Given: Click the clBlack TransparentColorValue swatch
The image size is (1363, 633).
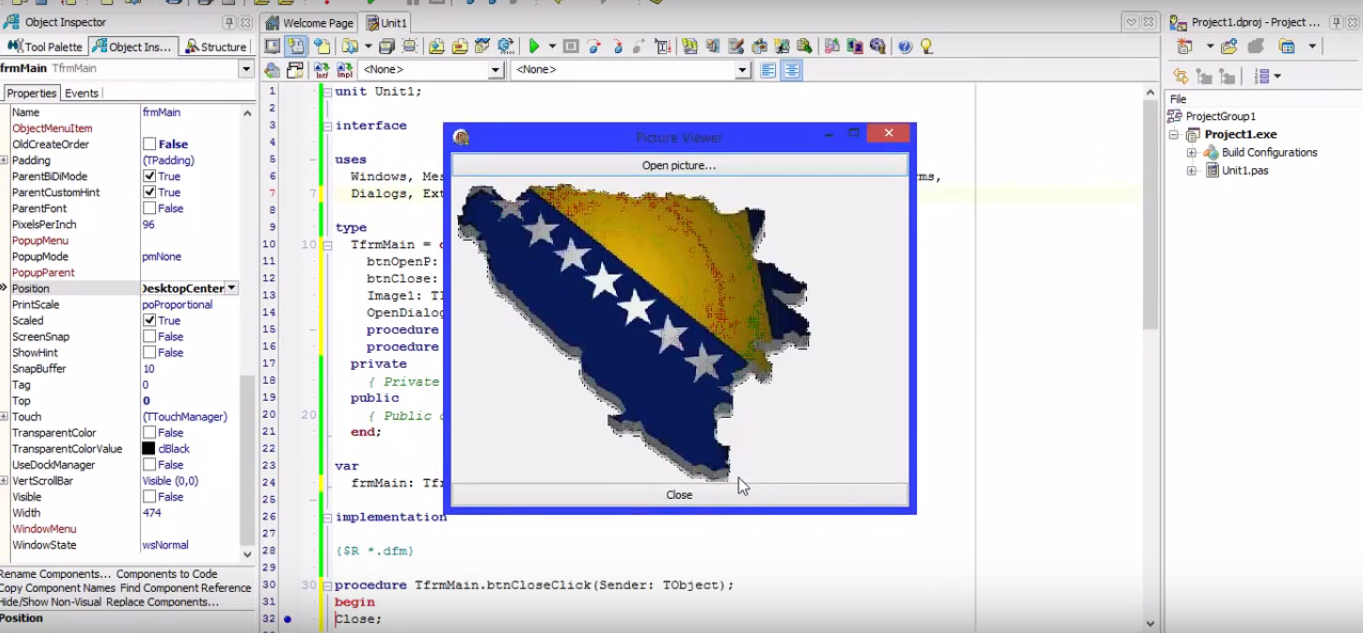Looking at the screenshot, I should tap(149, 449).
